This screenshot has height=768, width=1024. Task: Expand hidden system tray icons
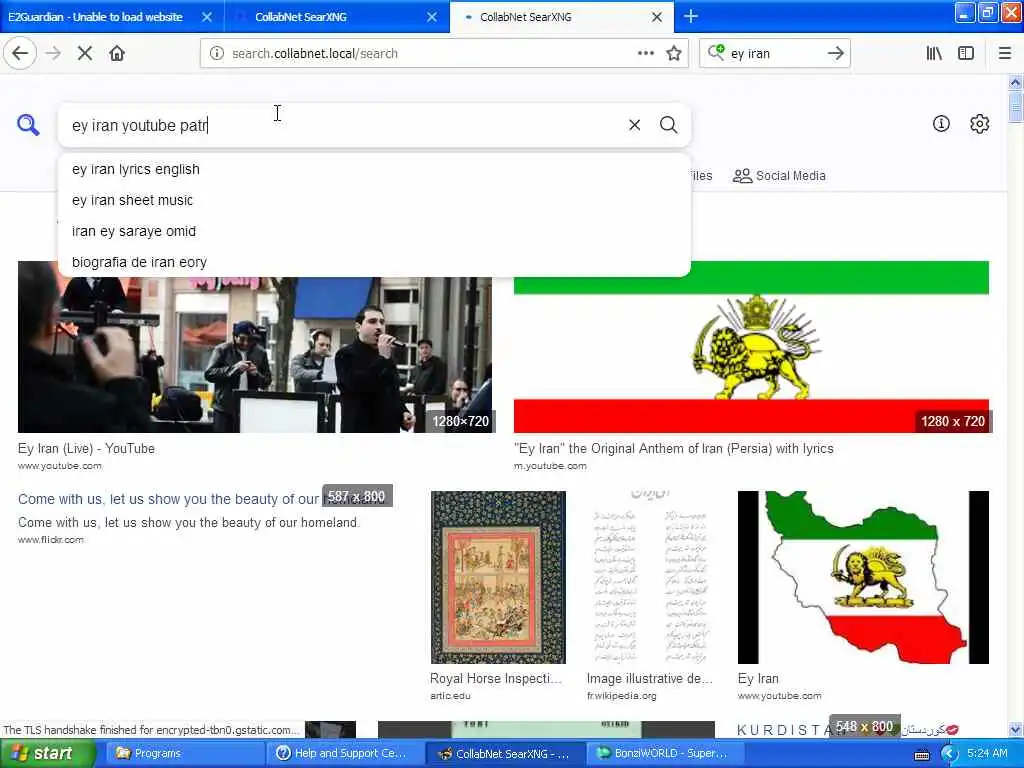point(948,754)
